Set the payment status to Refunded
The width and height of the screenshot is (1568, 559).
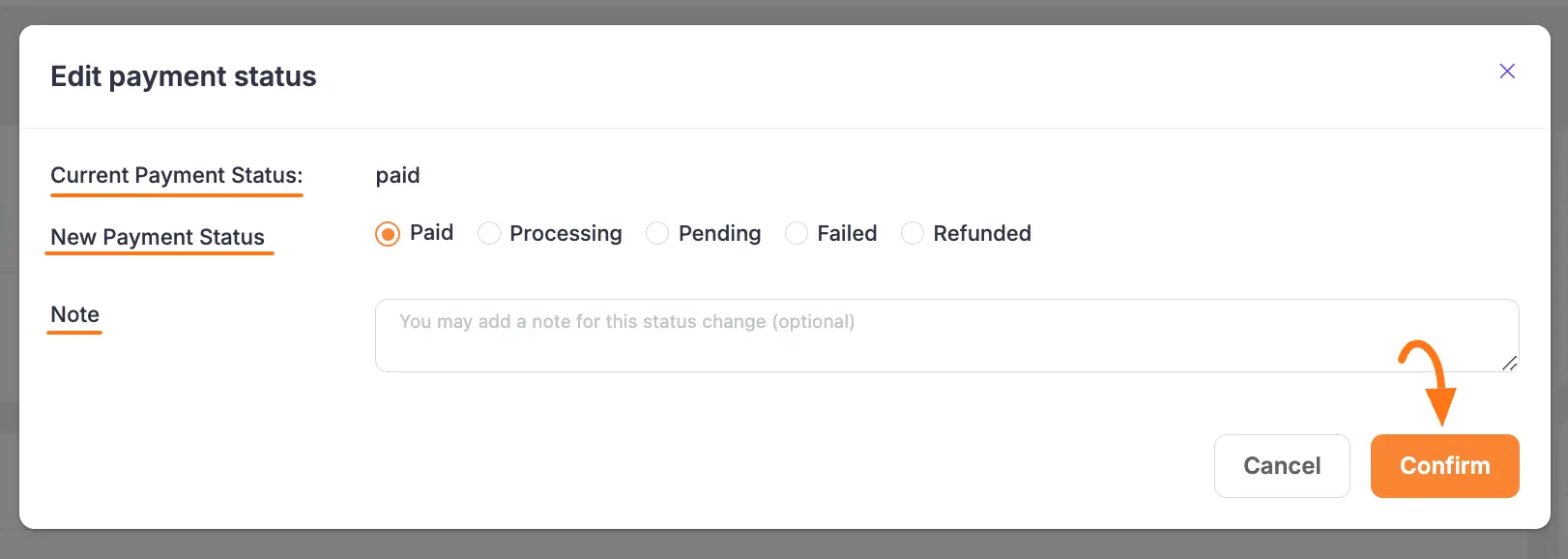click(913, 233)
